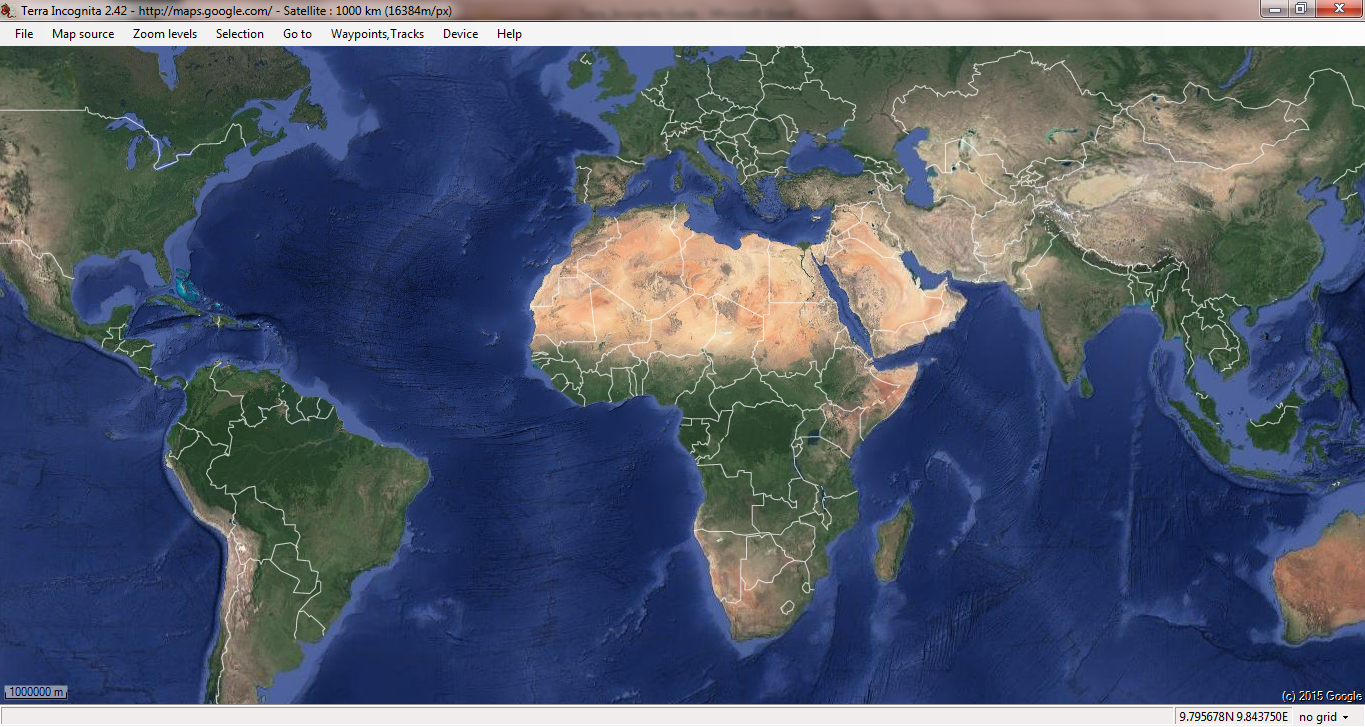Viewport: 1365px width, 727px height.
Task: Open the Go to menu
Action: tap(296, 33)
